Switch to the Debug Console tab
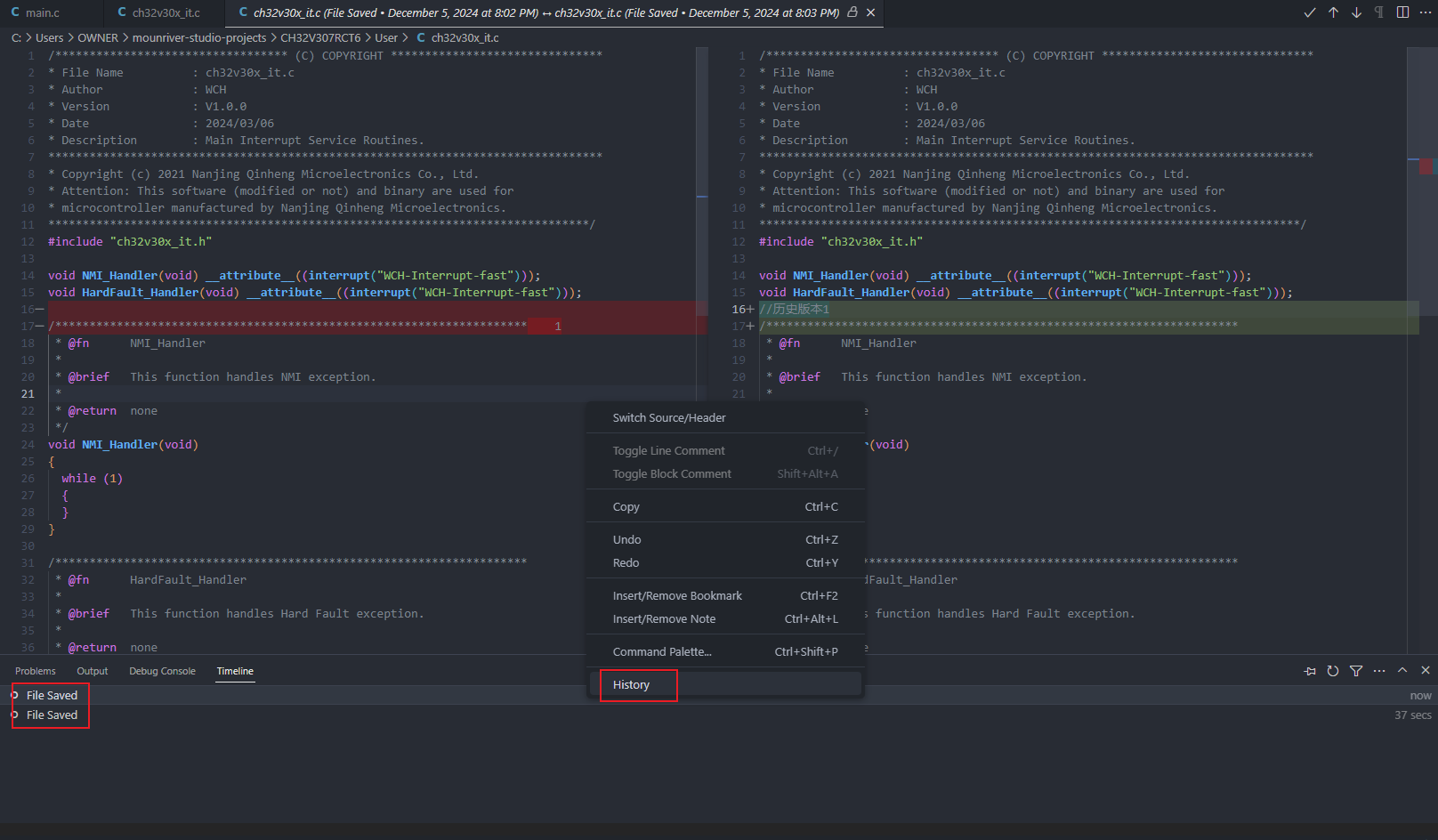Screen dimensions: 1438x840 click(x=162, y=671)
